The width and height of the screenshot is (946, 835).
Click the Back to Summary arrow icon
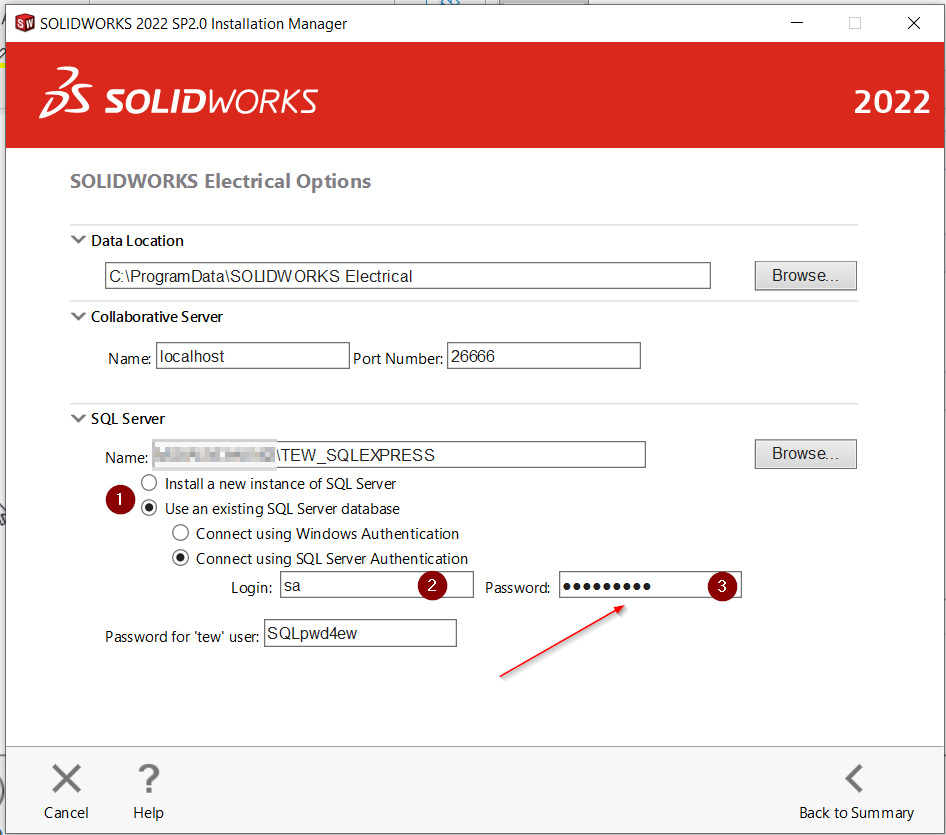coord(855,779)
